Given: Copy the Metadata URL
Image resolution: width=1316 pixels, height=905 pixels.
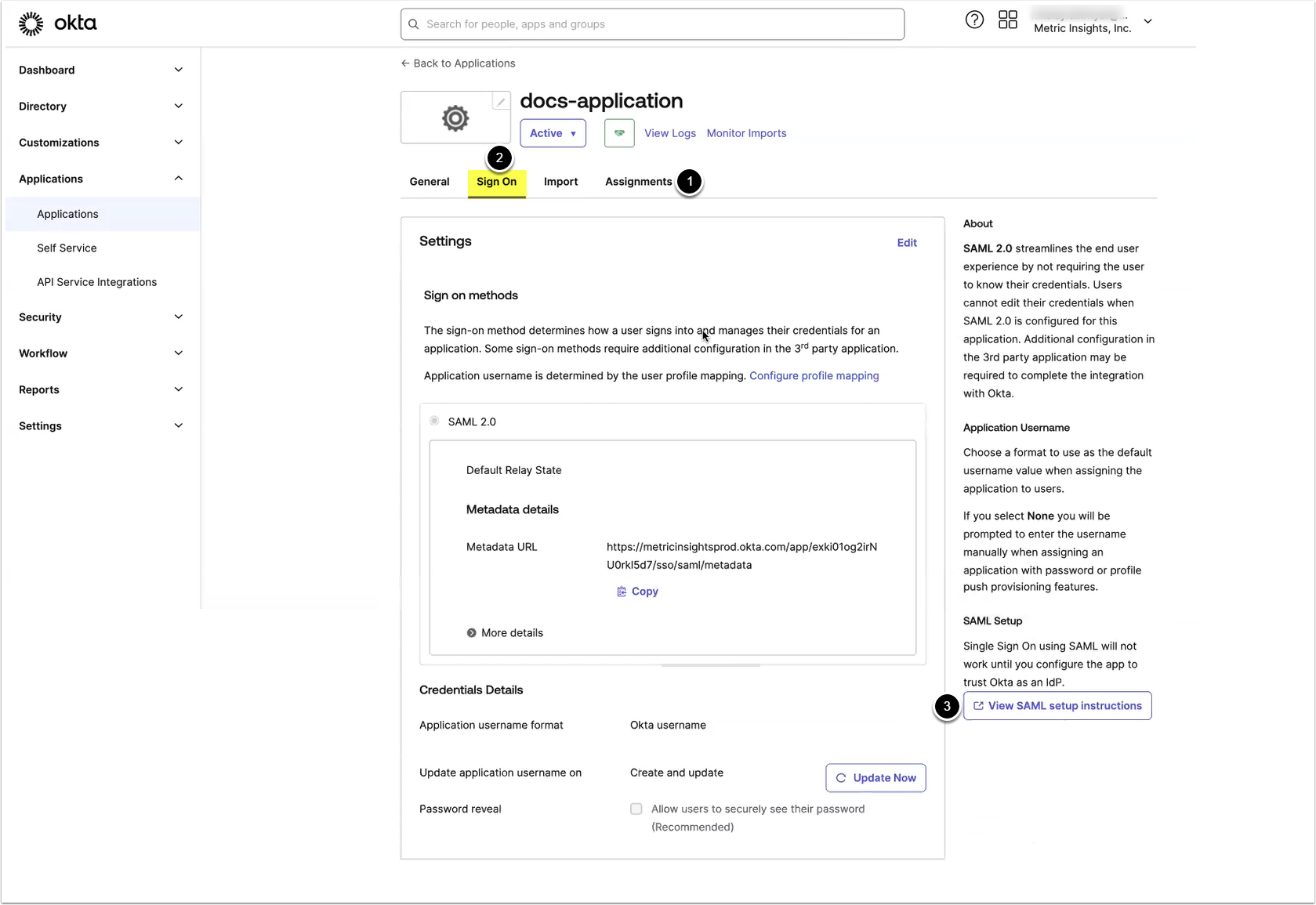Looking at the screenshot, I should [x=637, y=592].
